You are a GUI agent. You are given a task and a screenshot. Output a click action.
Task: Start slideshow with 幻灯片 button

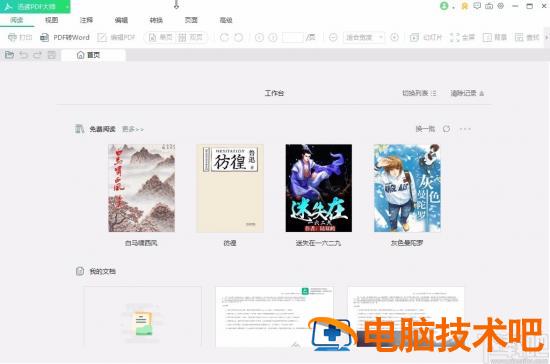(426, 37)
